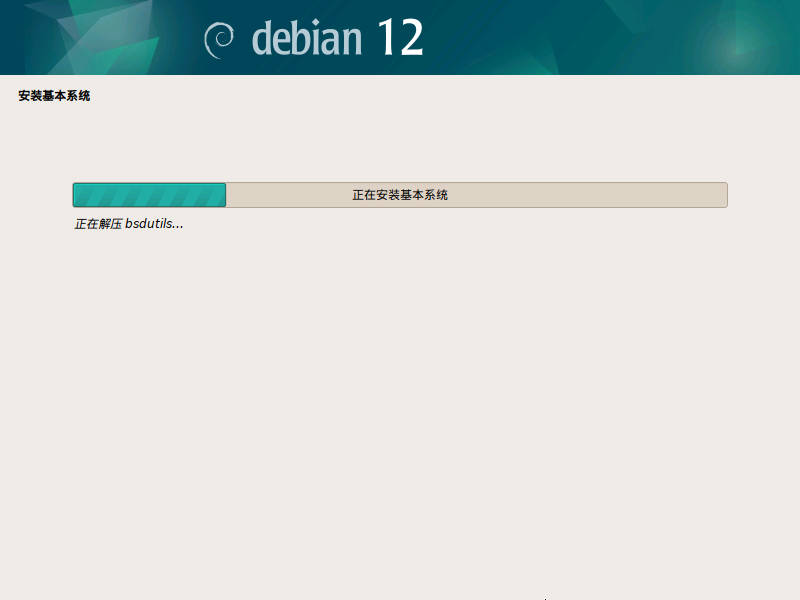The height and width of the screenshot is (600, 800).
Task: Click the "正在解压 bsdutils..." status text
Action: (x=129, y=224)
